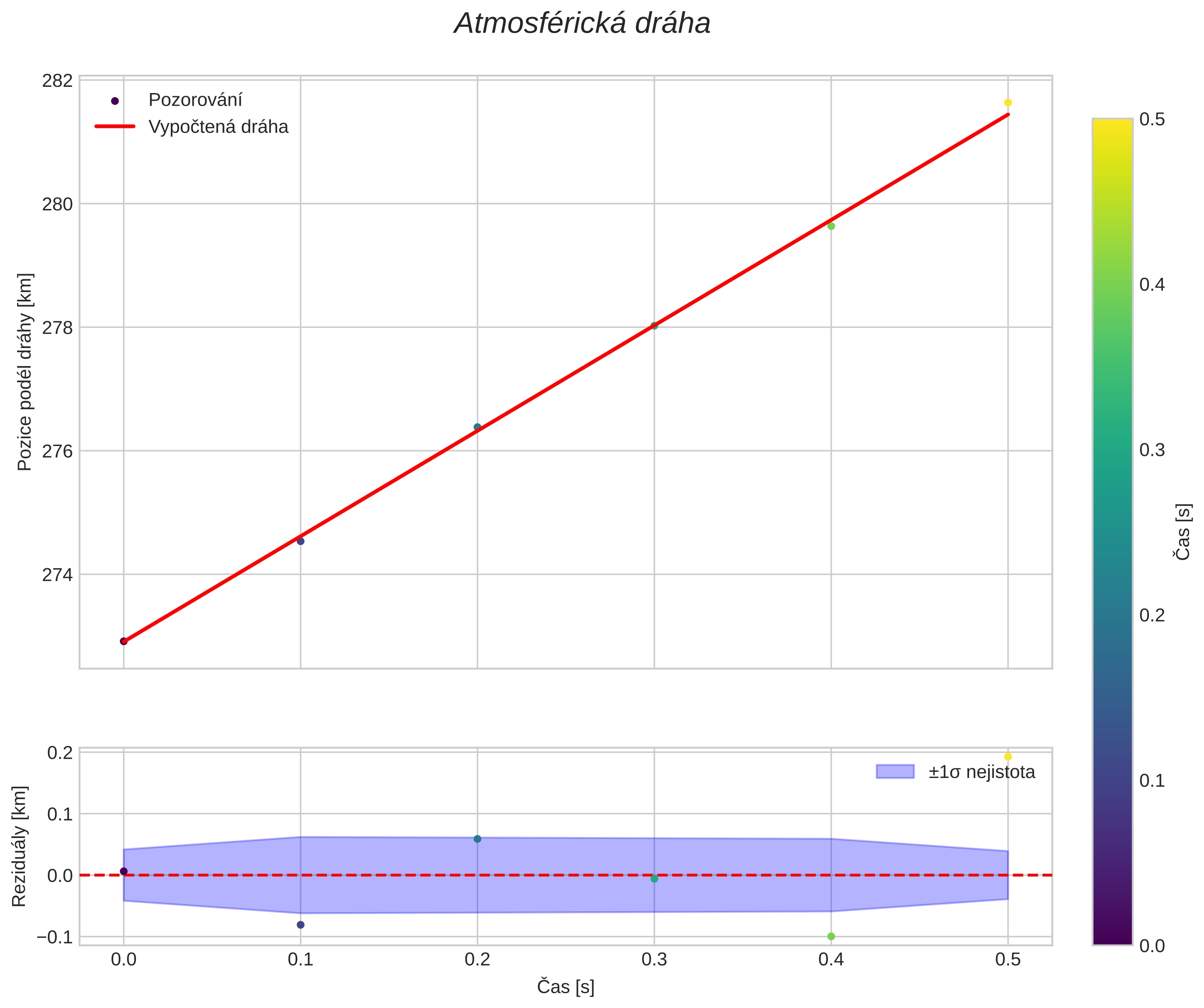
Task: Click the Pozorování legend marker
Action: [x=114, y=101]
